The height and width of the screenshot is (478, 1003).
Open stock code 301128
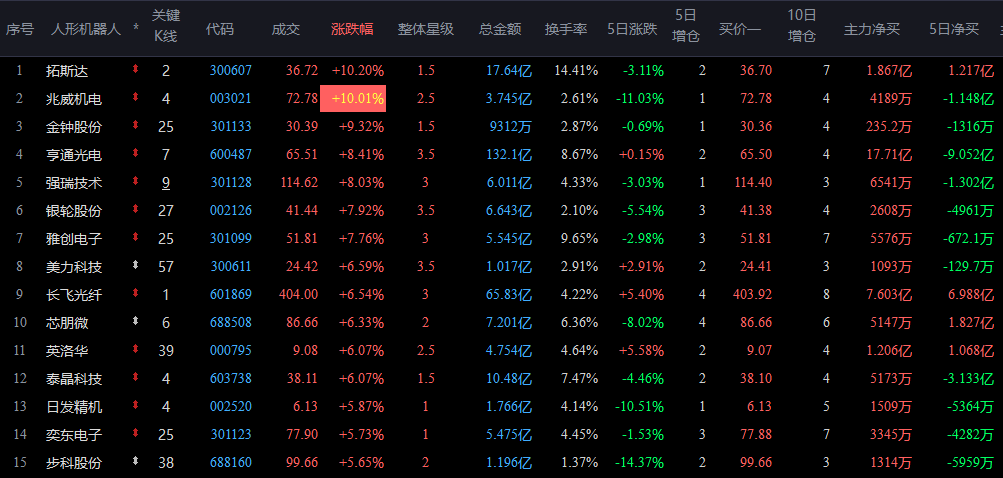point(231,182)
